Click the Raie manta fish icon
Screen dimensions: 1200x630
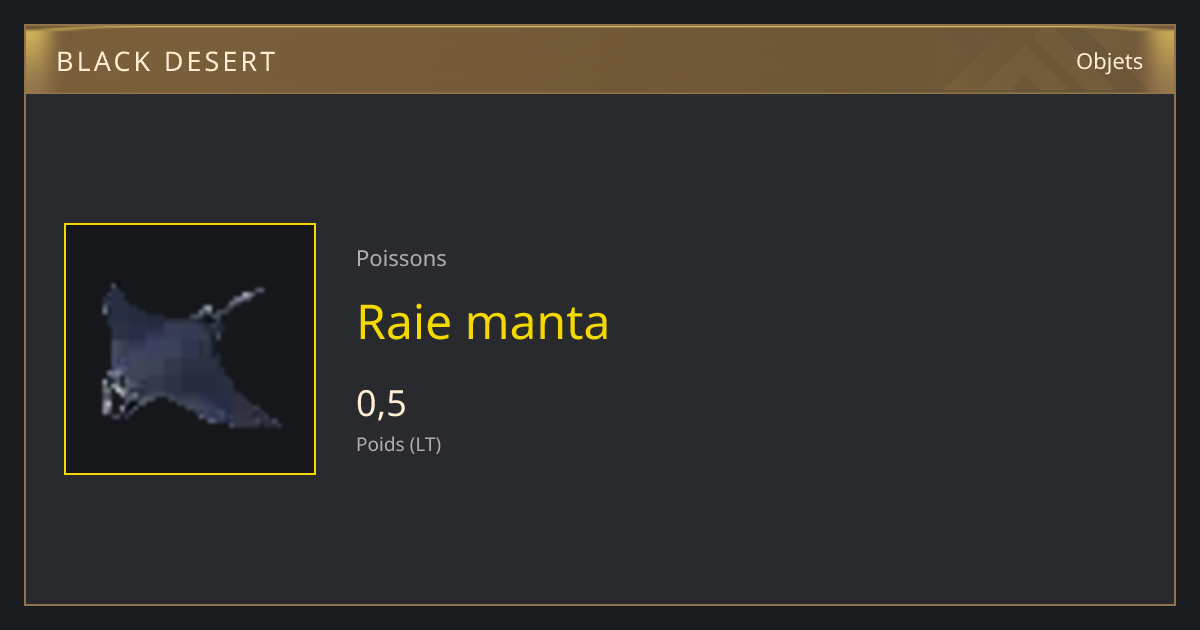pos(188,355)
